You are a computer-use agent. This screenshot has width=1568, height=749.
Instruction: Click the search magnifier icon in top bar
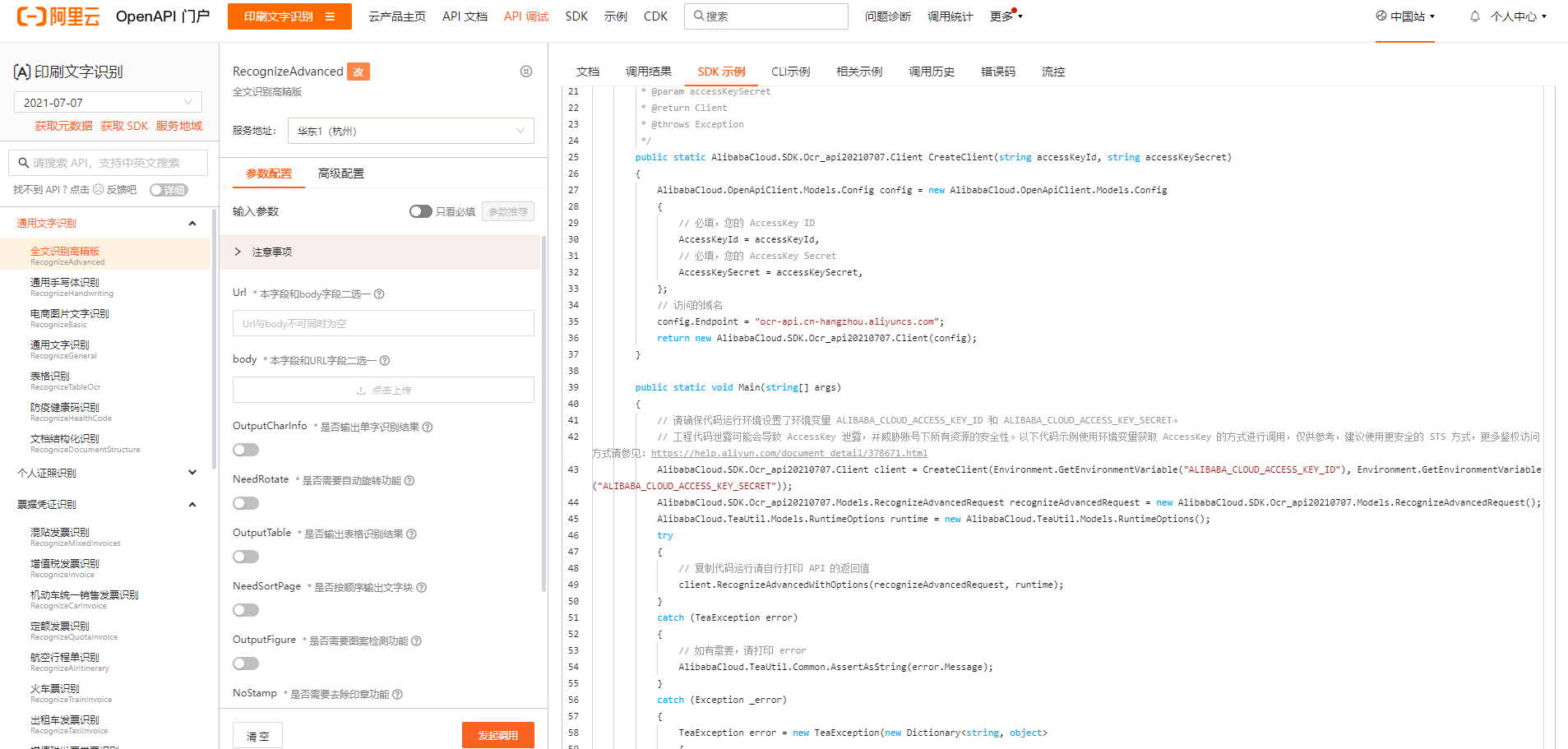(x=699, y=16)
